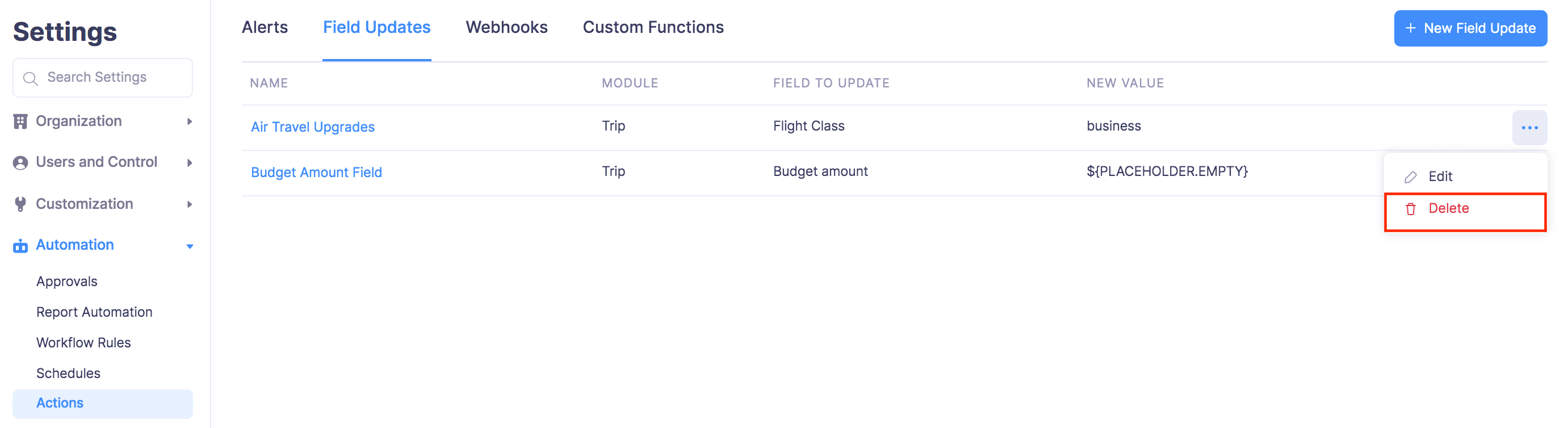
Task: Open the Air Travel Upgrades field update
Action: 312,127
